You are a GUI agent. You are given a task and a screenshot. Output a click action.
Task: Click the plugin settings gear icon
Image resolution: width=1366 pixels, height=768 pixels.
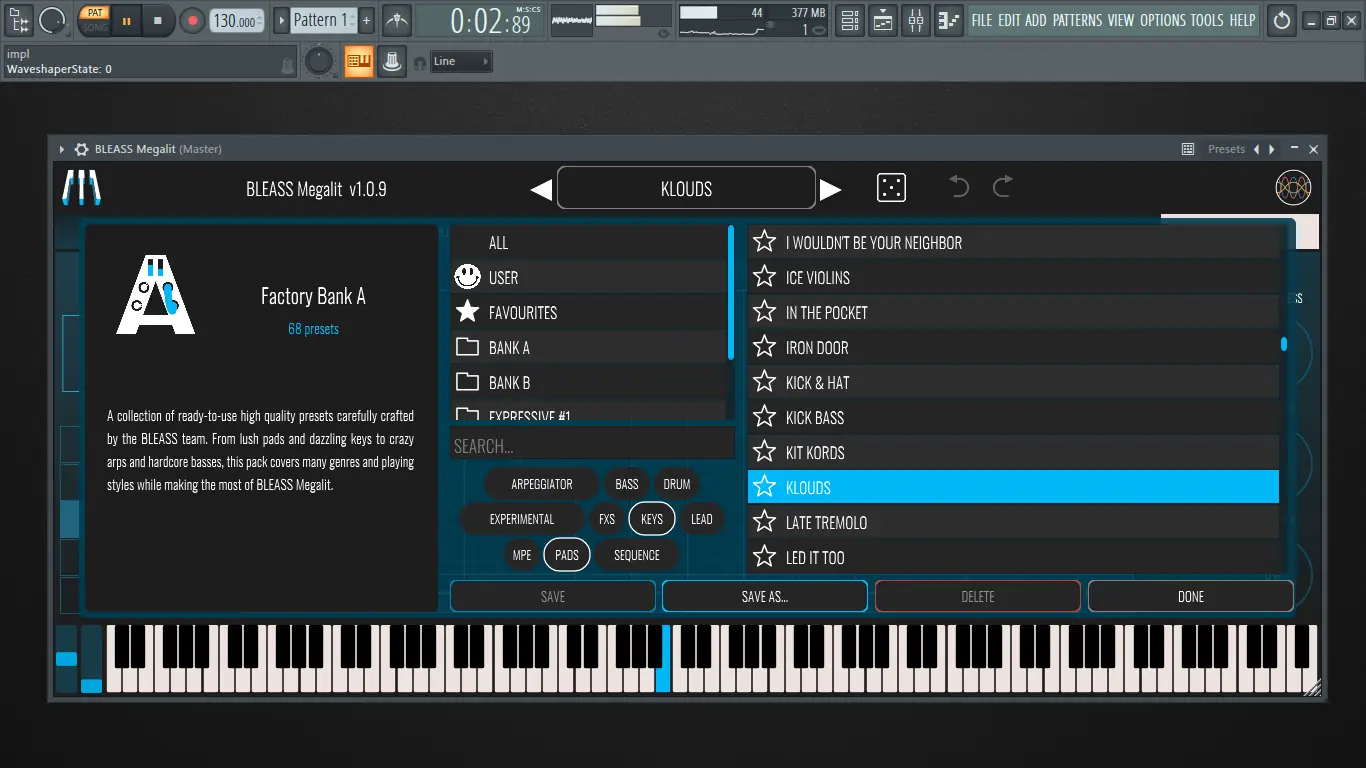(82, 149)
